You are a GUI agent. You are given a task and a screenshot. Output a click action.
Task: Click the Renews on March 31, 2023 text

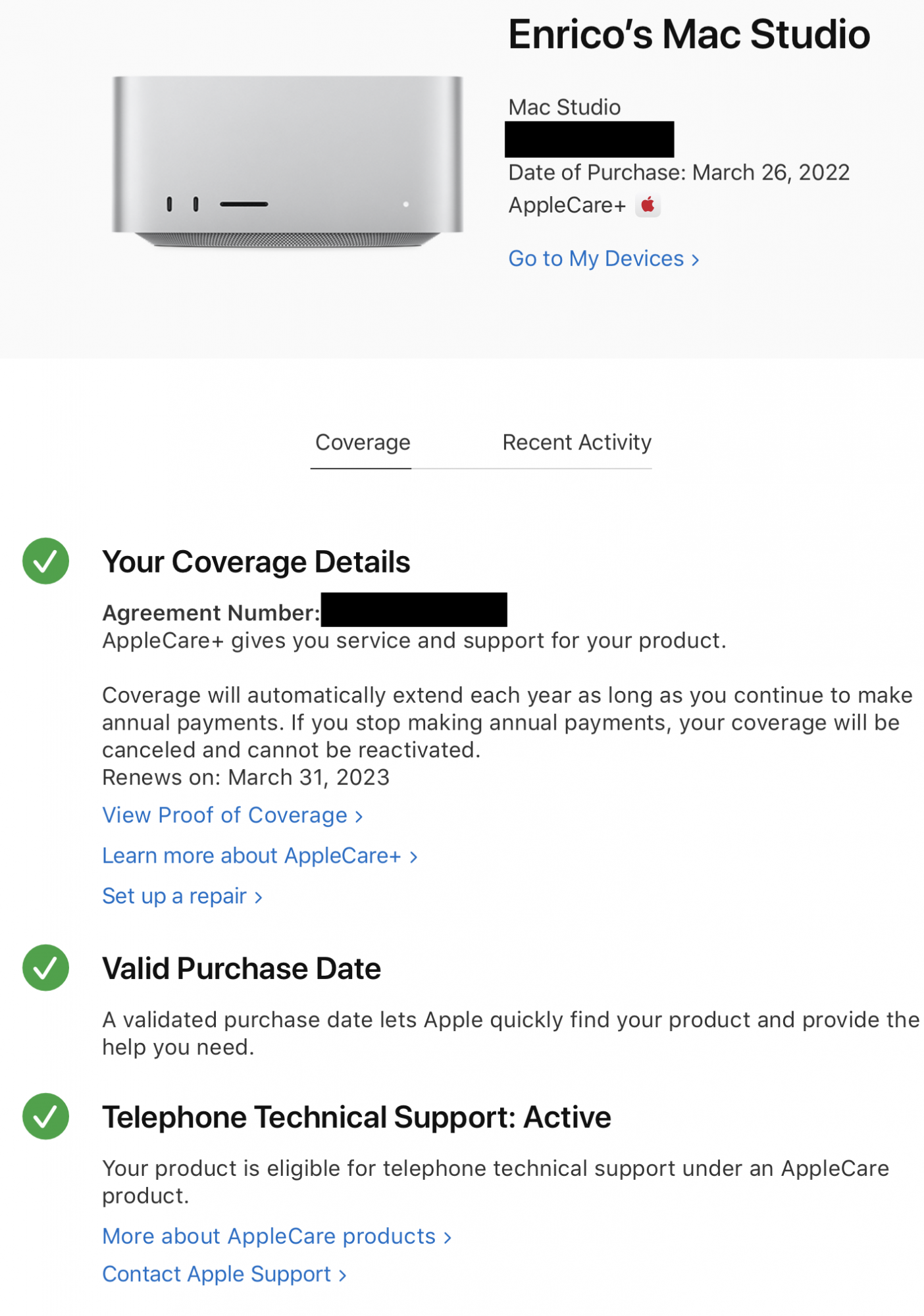tap(245, 778)
